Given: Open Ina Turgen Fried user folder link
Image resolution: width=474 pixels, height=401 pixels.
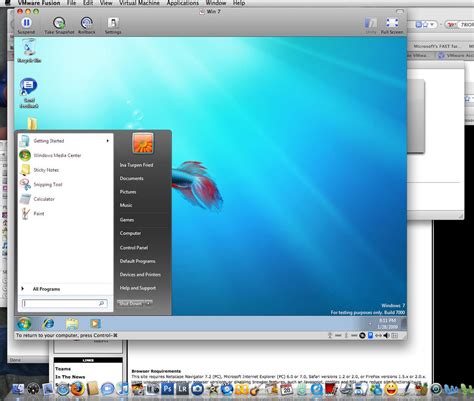Looking at the screenshot, I should tap(136, 165).
